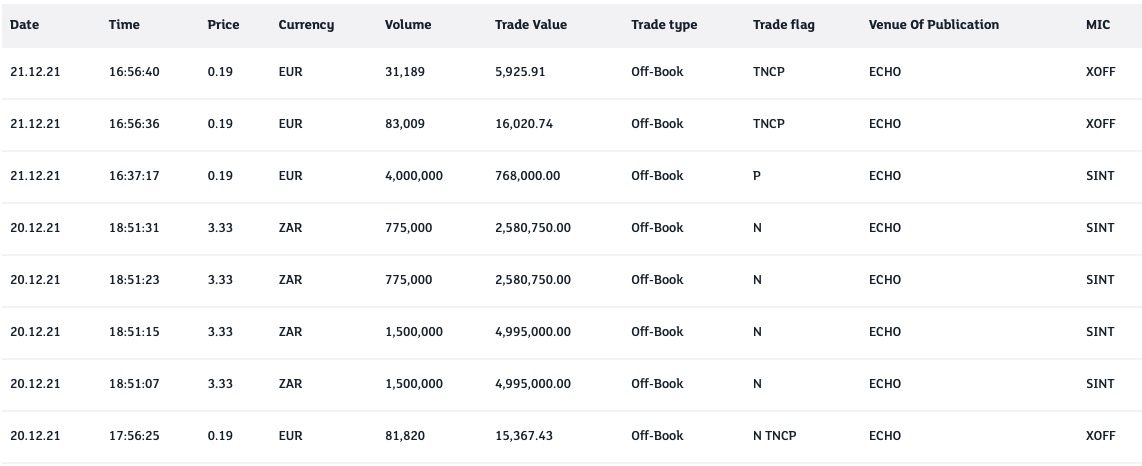Select the 16:56:40 time cell
Screen dimensions: 1142x466
tap(134, 72)
